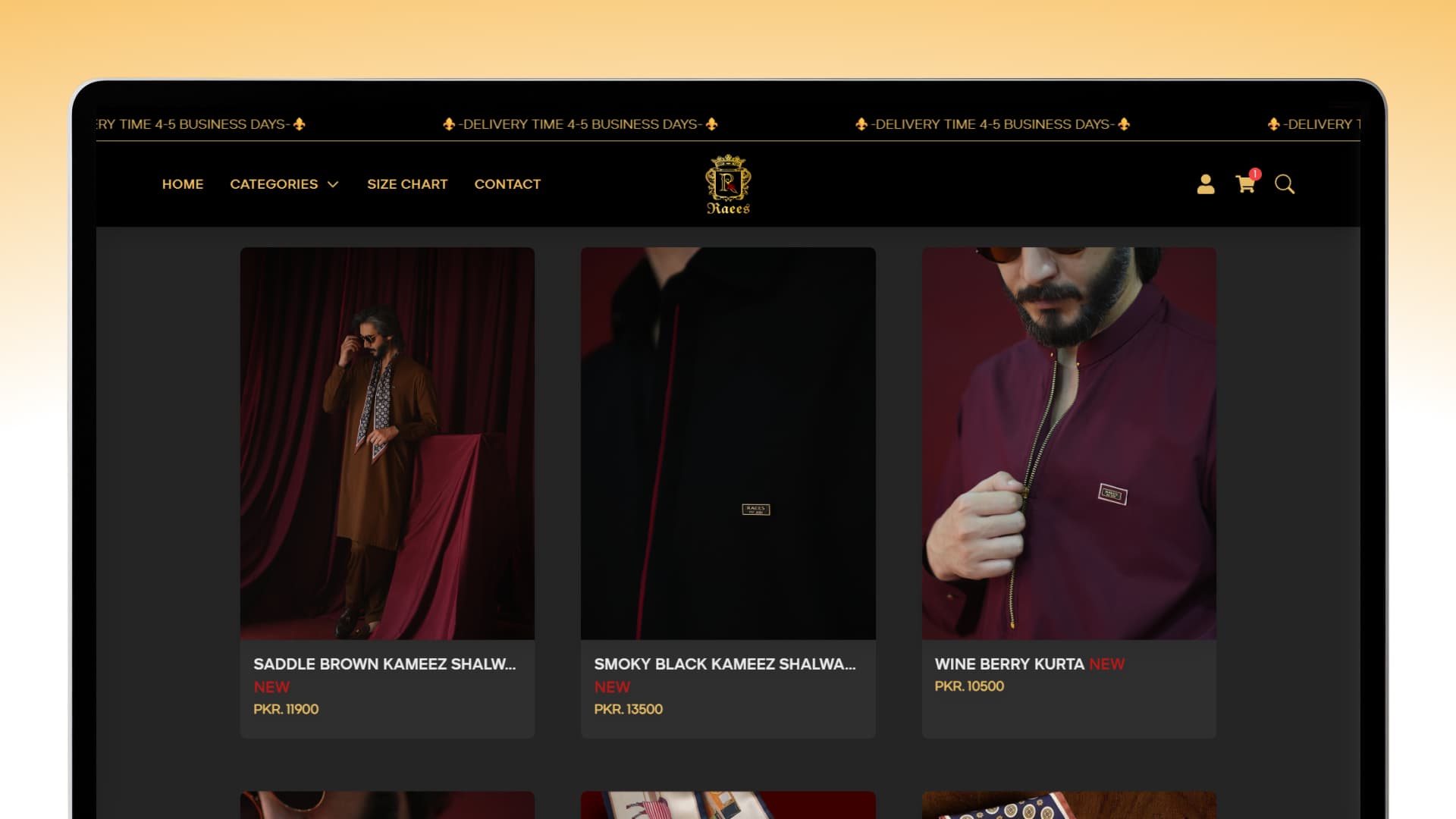Screen dimensions: 1456x819
Task: Open the Contact page
Action: [507, 184]
